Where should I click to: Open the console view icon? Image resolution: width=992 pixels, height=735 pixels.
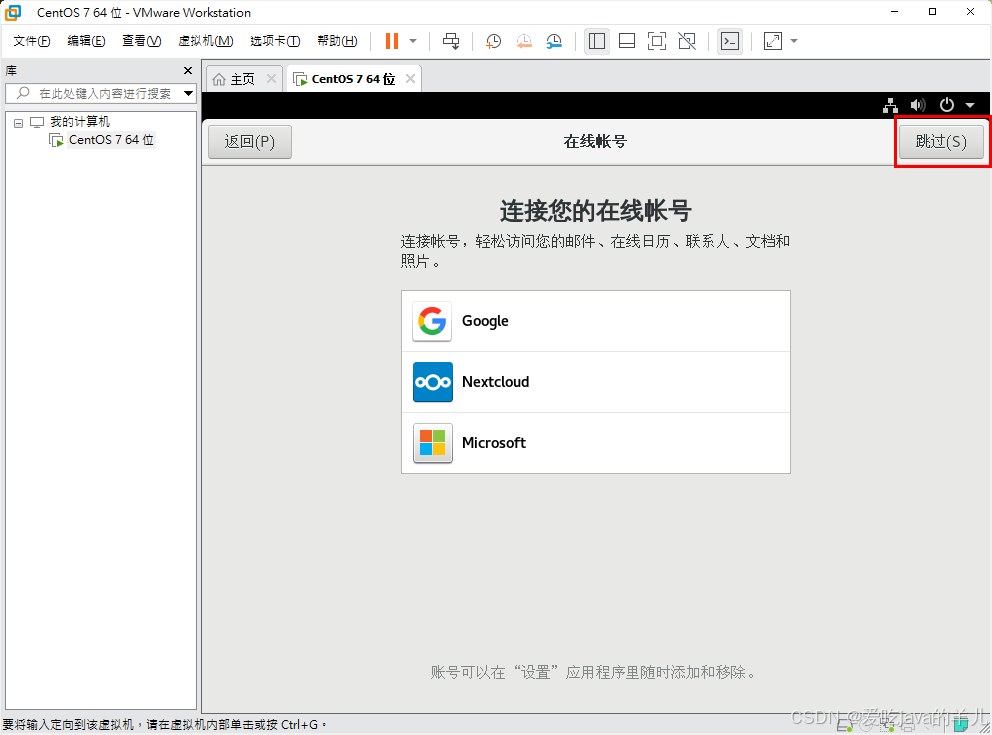pyautogui.click(x=730, y=41)
